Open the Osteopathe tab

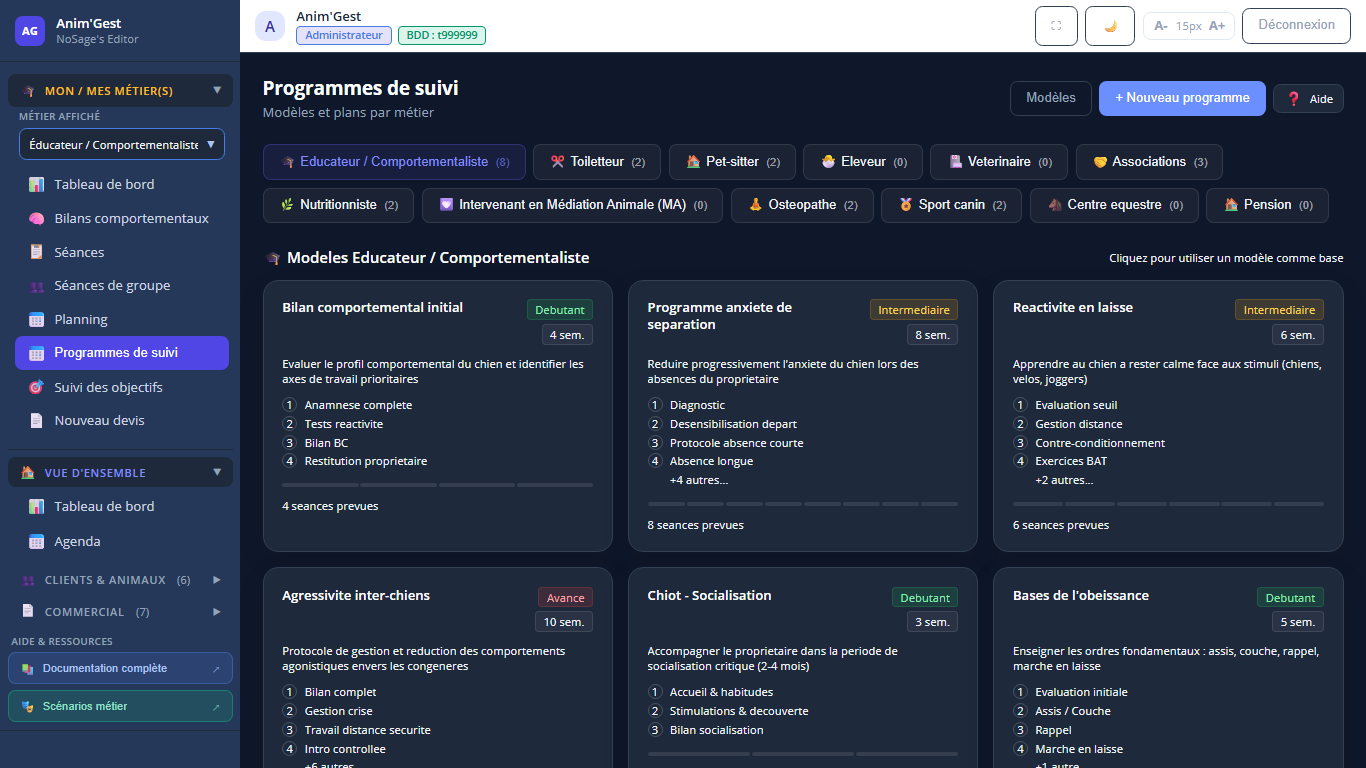(x=802, y=205)
